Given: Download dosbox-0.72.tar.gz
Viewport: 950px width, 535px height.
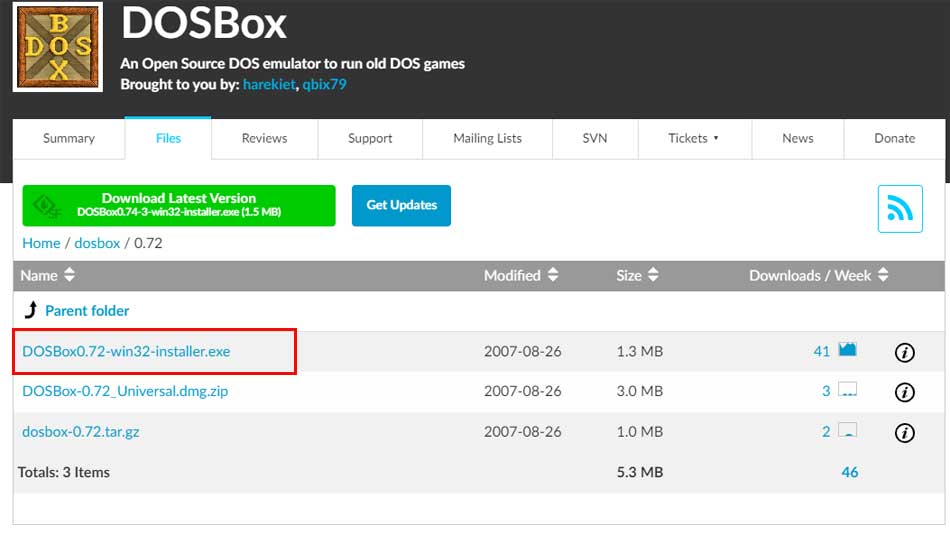Looking at the screenshot, I should pos(81,432).
